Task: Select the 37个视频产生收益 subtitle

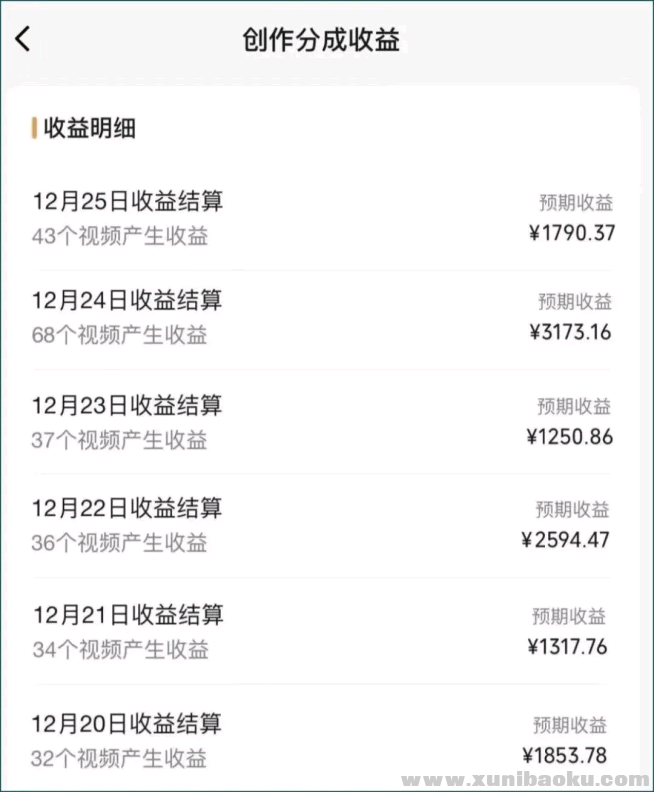Action: coord(120,439)
